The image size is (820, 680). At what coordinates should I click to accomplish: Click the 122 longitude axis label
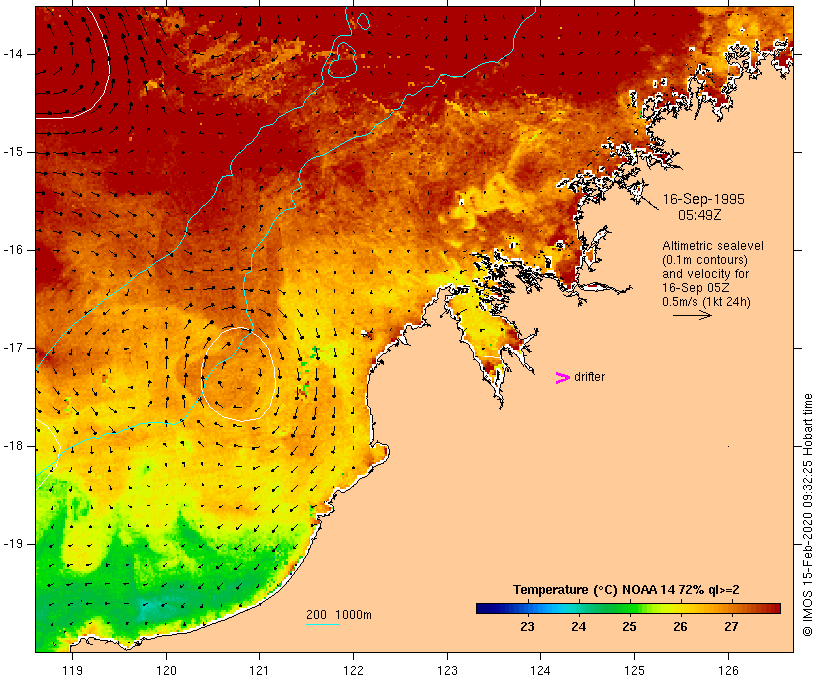click(x=354, y=670)
